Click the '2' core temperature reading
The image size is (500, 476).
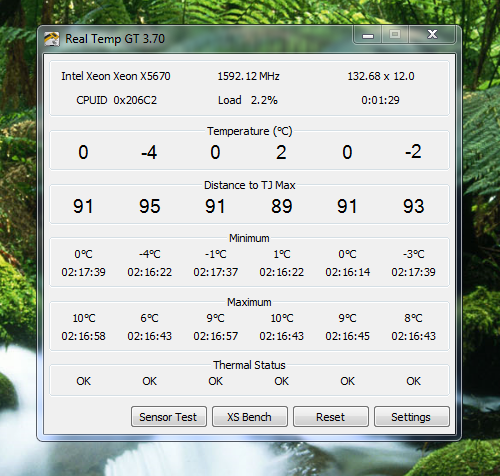coord(281,152)
